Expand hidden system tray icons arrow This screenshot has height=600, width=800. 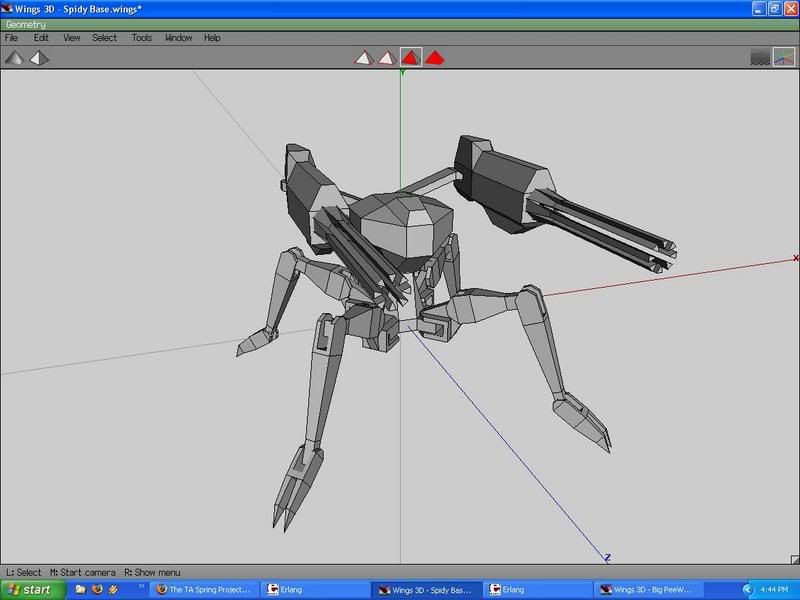[x=747, y=590]
